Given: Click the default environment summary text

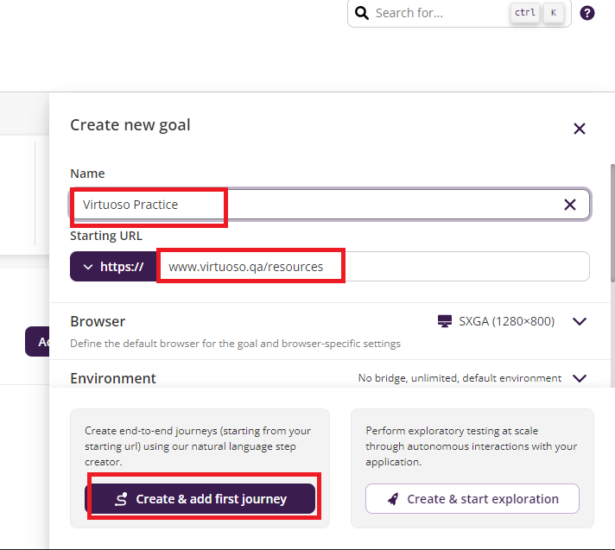Looking at the screenshot, I should [x=459, y=379].
